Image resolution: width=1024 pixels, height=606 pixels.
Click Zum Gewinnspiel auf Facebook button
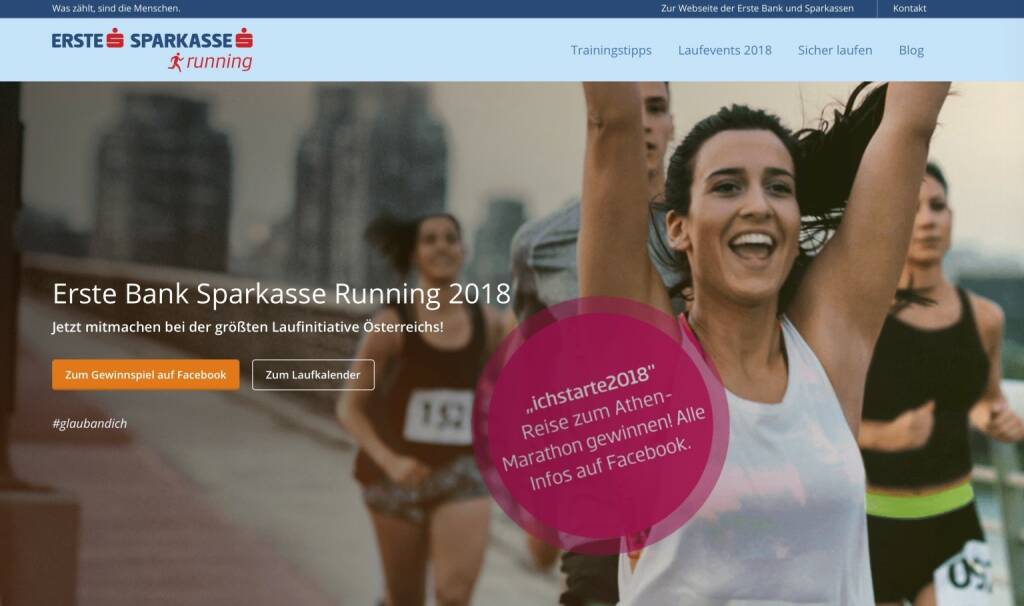click(146, 375)
